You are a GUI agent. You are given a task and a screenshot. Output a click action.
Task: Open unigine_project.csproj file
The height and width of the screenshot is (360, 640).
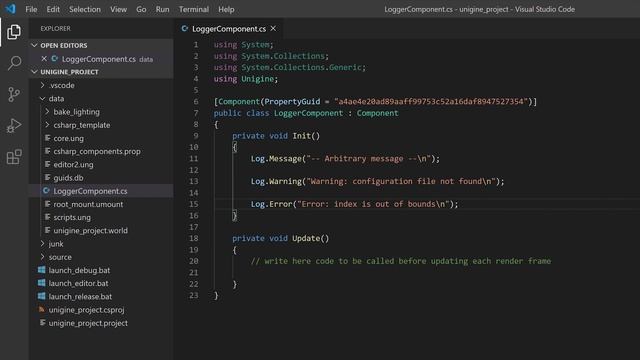point(86,310)
